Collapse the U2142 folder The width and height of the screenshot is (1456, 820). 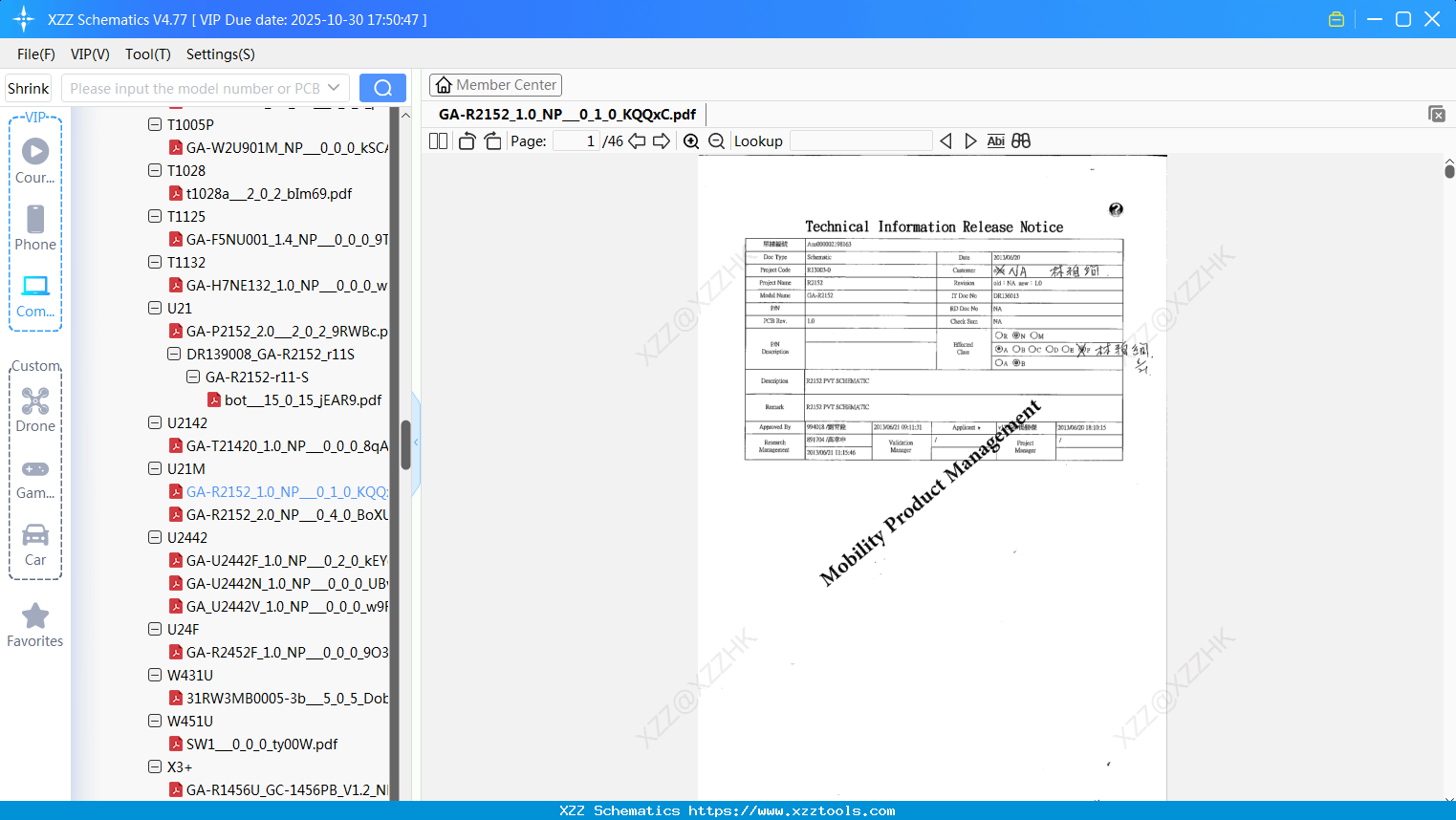[x=155, y=422]
